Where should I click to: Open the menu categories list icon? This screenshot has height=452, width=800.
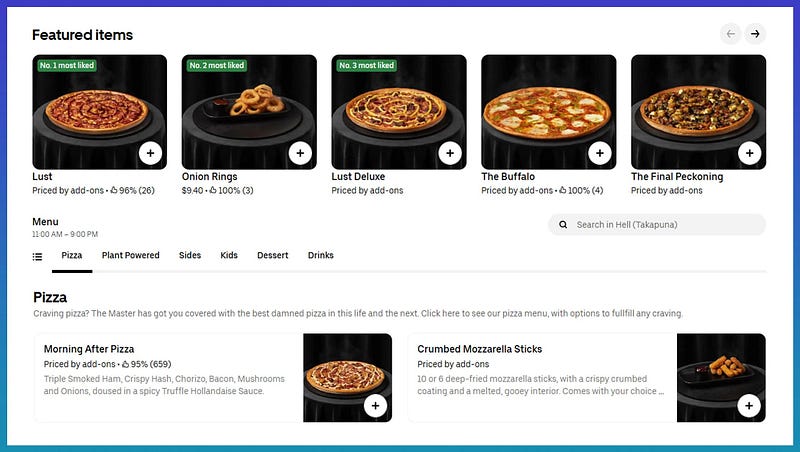pos(37,256)
